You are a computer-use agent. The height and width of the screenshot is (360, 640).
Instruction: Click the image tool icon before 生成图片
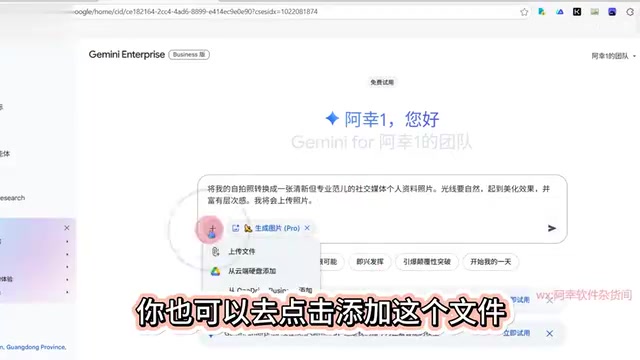[x=236, y=228]
